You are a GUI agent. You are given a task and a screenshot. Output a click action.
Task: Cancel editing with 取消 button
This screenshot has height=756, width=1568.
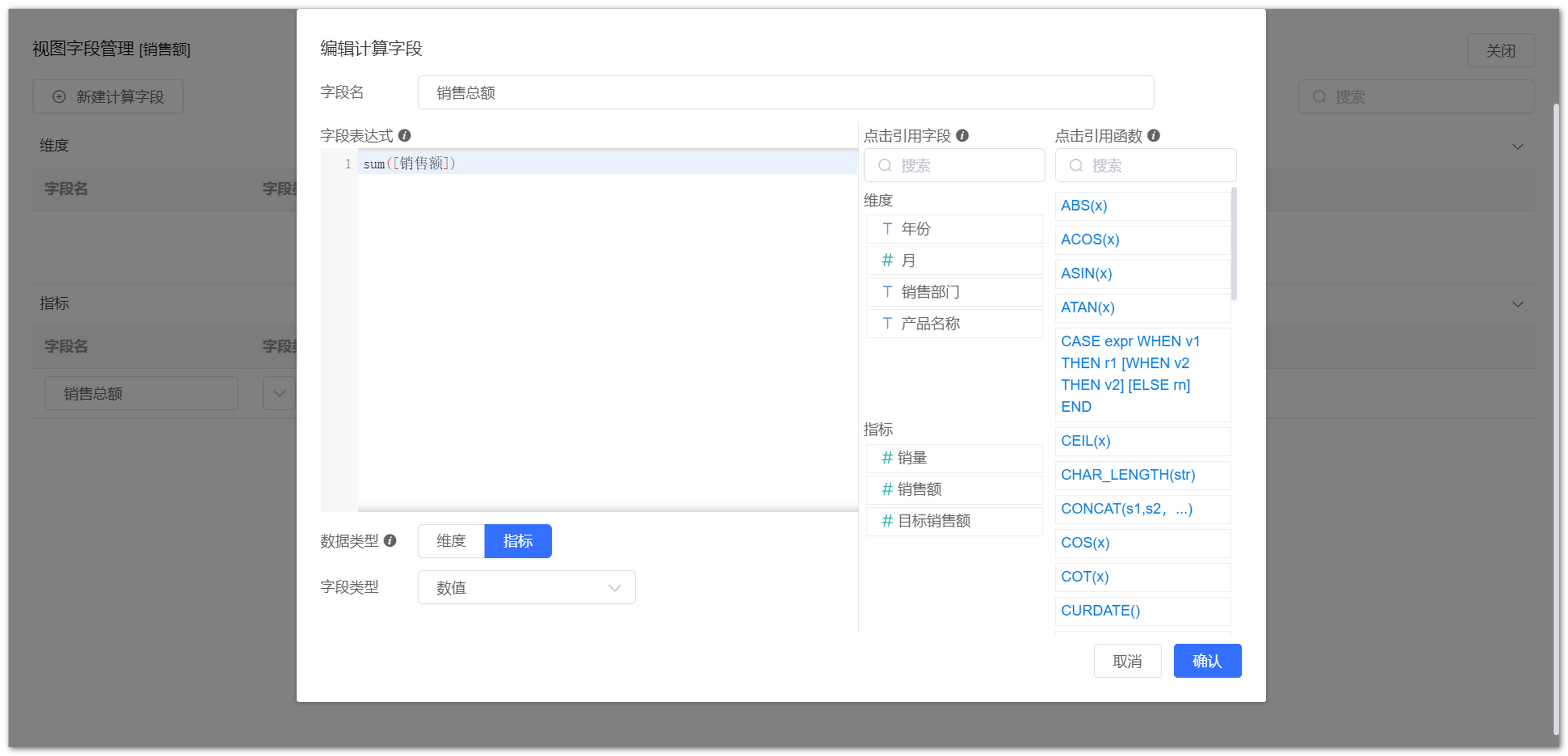(x=1127, y=660)
